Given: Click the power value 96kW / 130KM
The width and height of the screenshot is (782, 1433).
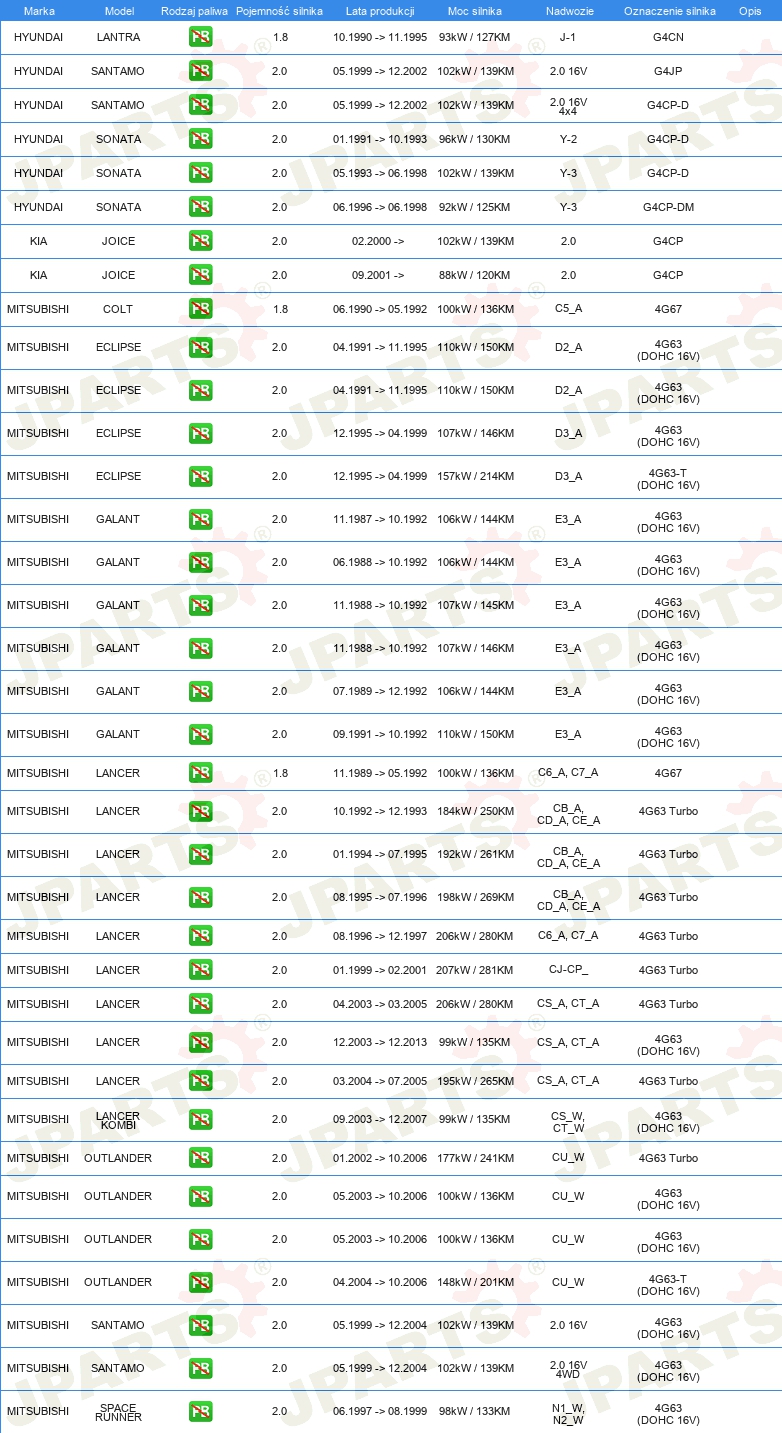Looking at the screenshot, I should pyautogui.click(x=476, y=139).
